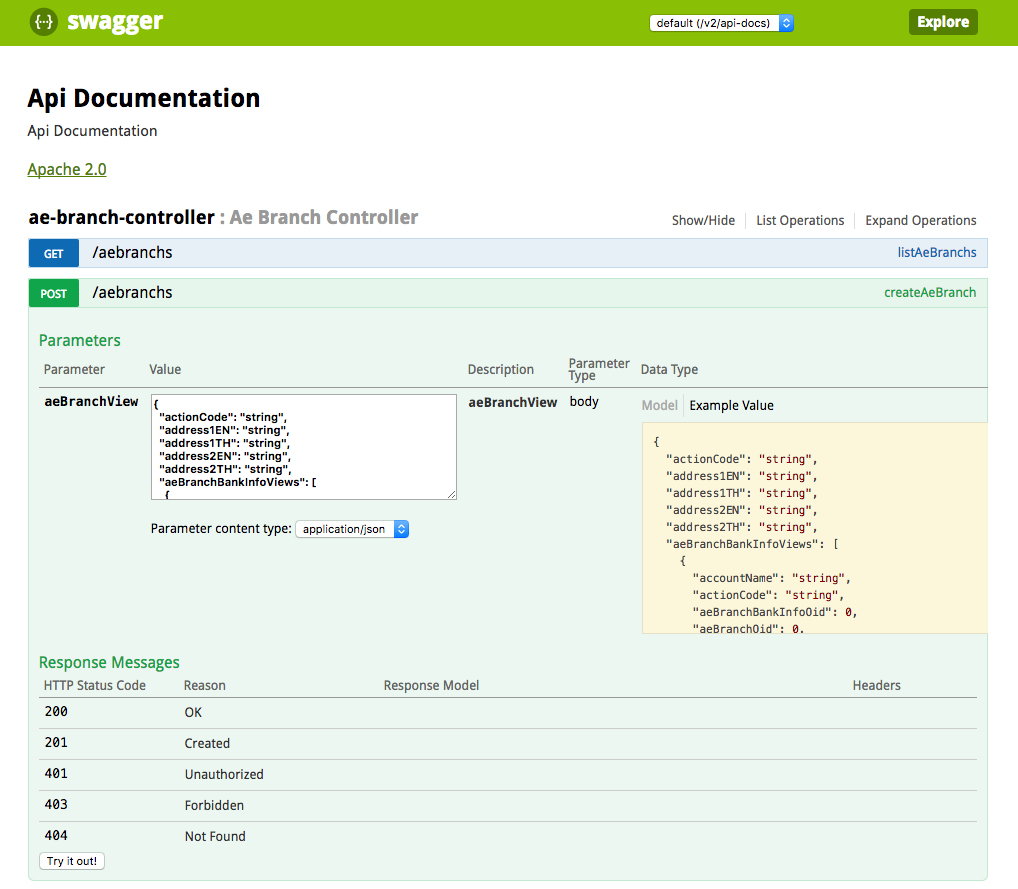Switch to the Model tab
The width and height of the screenshot is (1018, 889).
(659, 405)
